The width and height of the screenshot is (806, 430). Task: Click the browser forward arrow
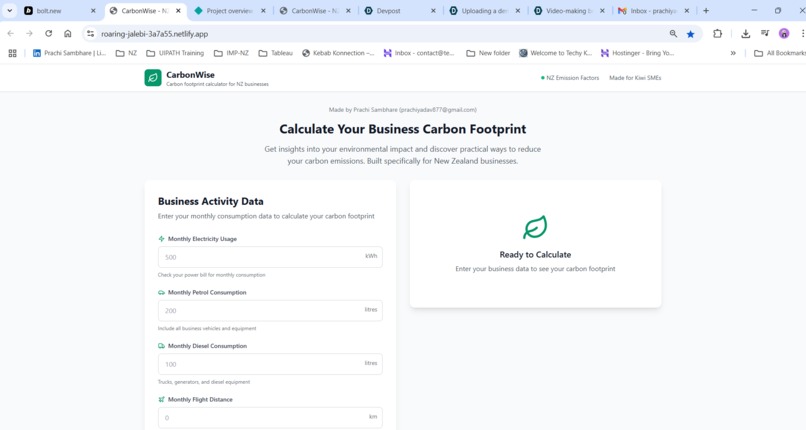tap(29, 33)
